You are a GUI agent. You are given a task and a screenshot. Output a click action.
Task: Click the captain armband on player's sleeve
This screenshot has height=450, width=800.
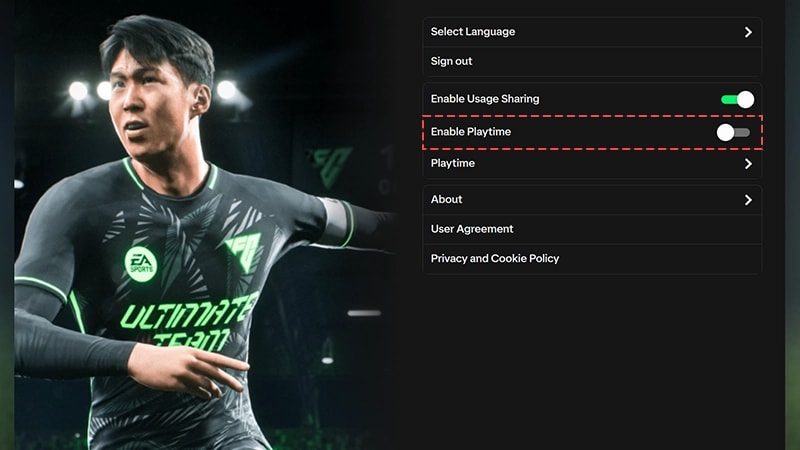point(337,222)
